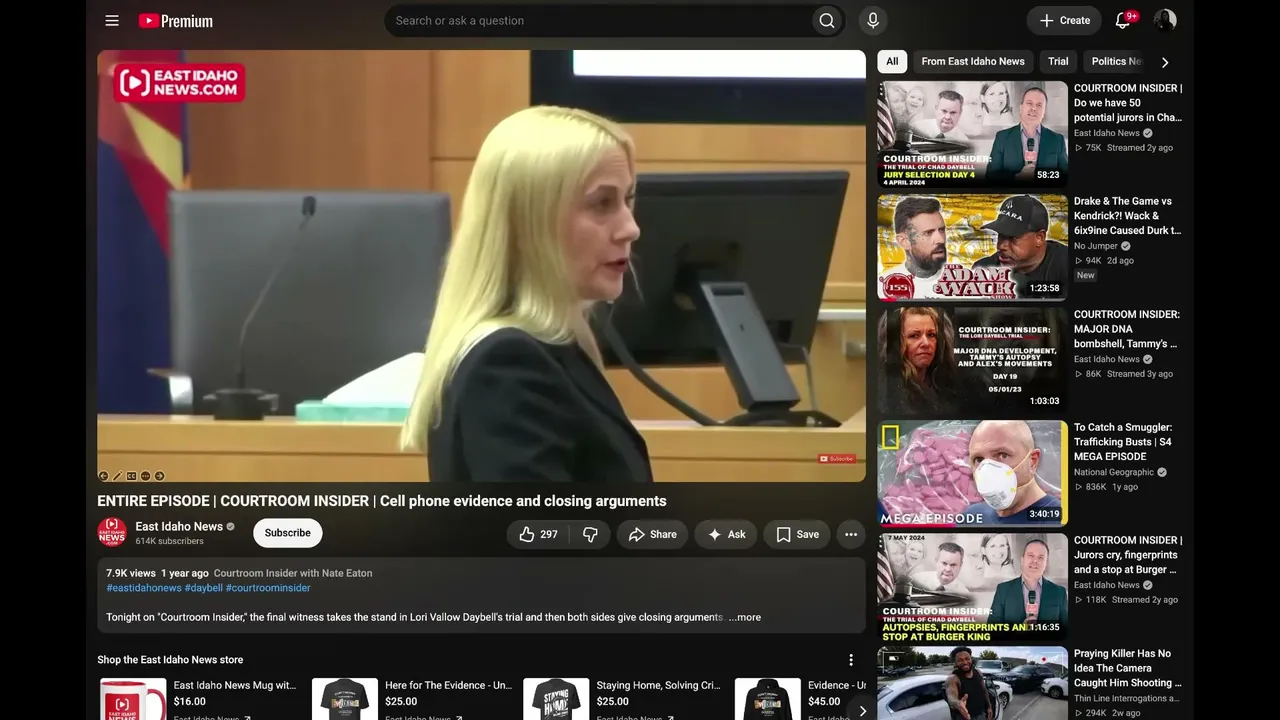Select the Trial filter chip

pos(1058,61)
